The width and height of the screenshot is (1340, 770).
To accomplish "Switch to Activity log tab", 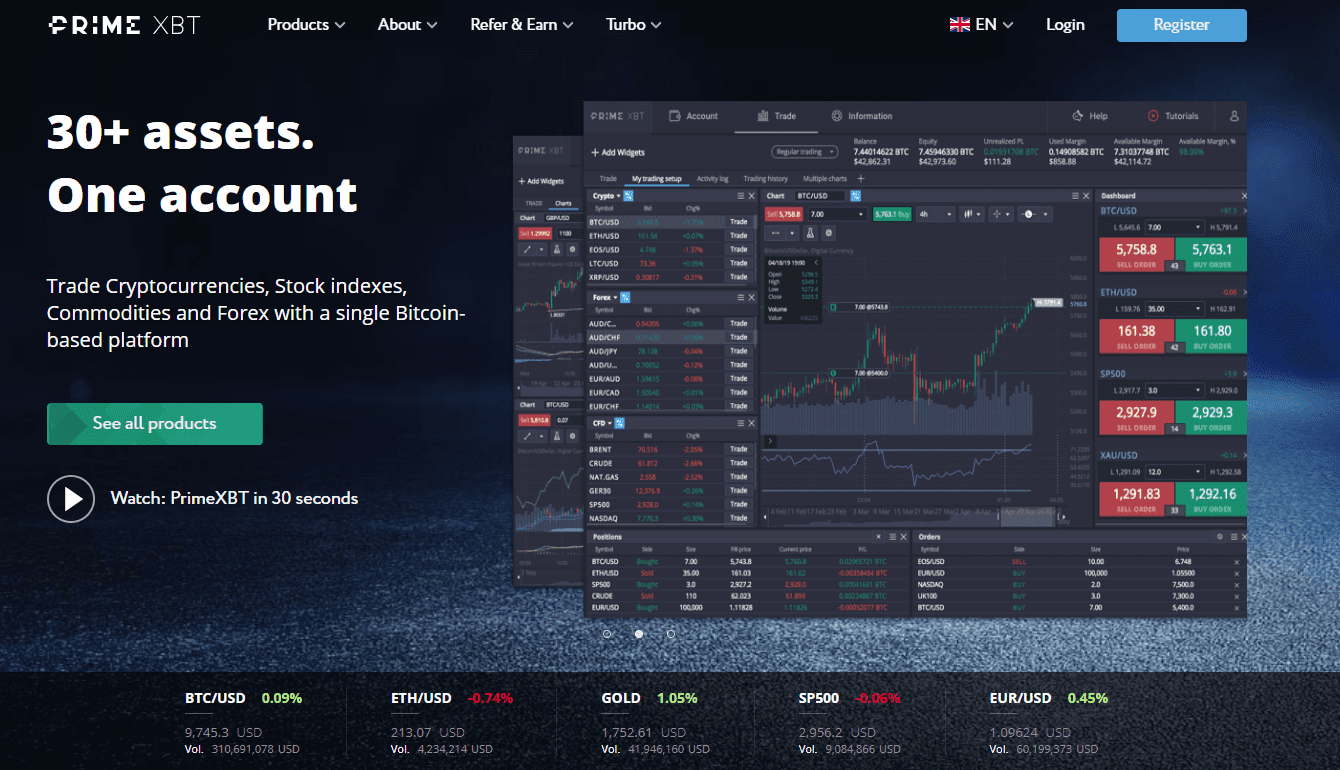I will (713, 179).
